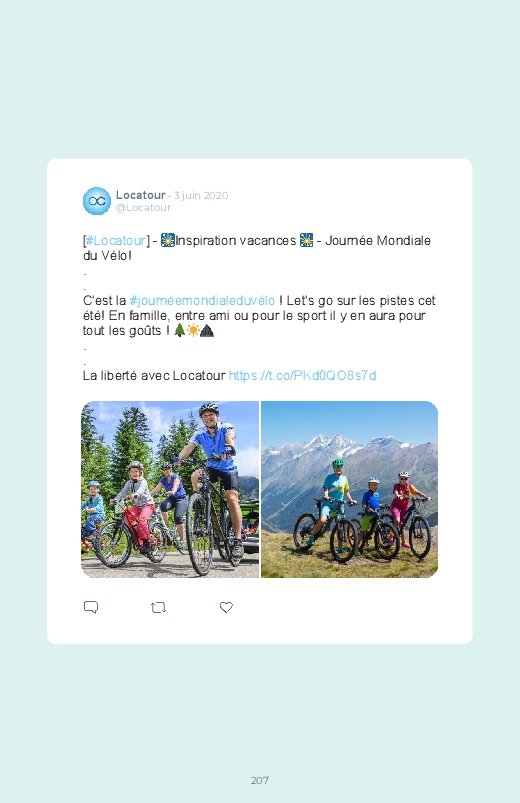The image size is (520, 803).
Task: Click the evergreen tree emoji
Action: (179, 330)
